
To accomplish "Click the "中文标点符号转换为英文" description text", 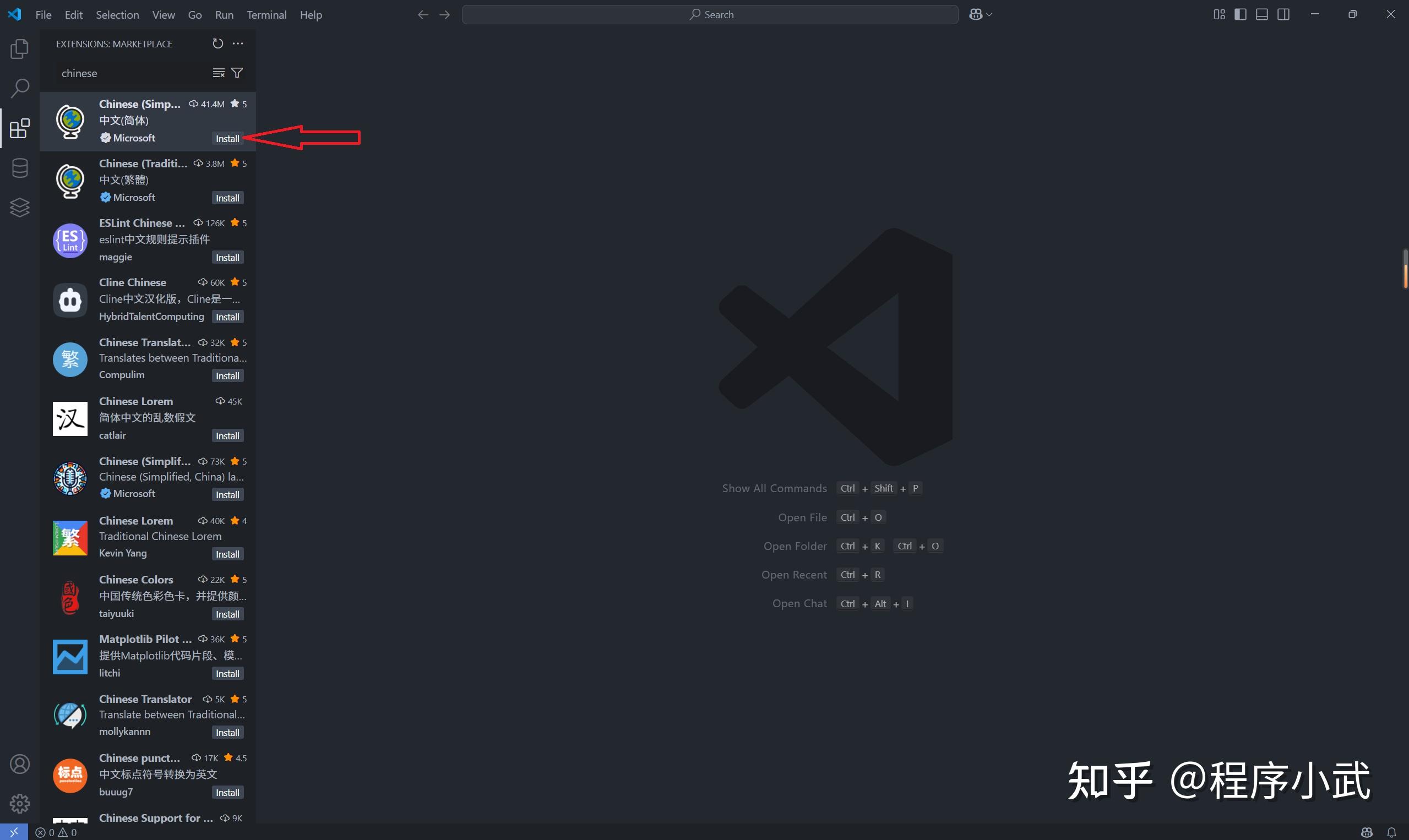I will (158, 774).
